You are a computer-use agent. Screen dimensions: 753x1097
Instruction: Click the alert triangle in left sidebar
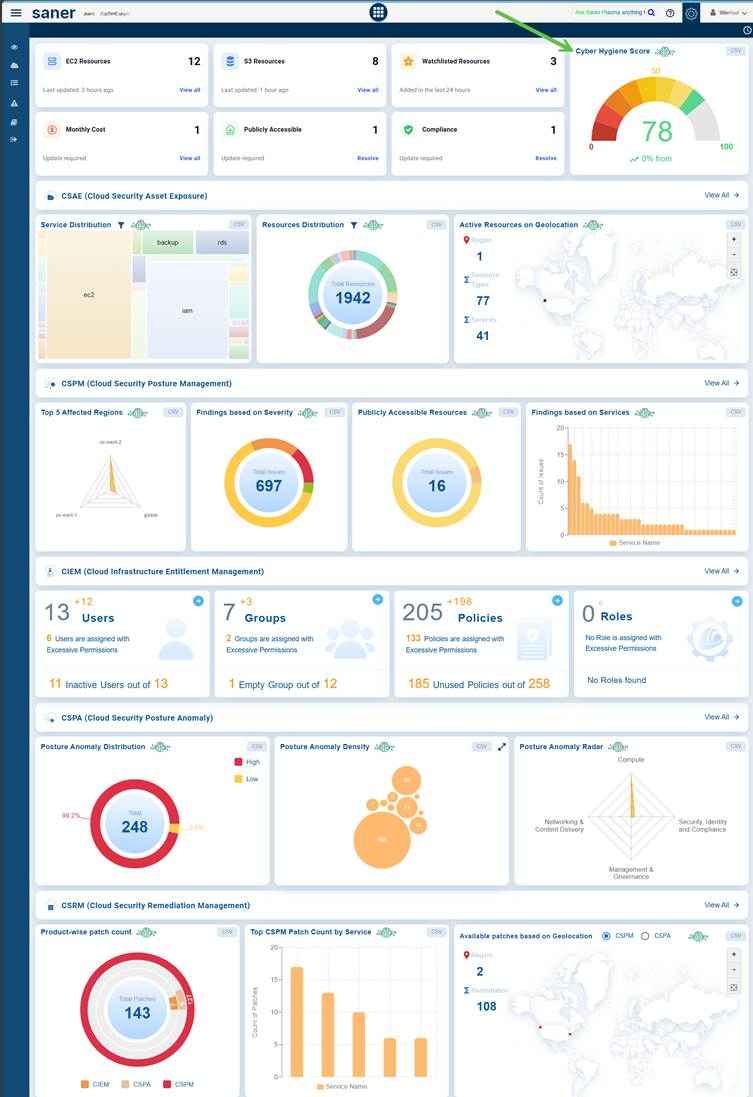tap(14, 103)
